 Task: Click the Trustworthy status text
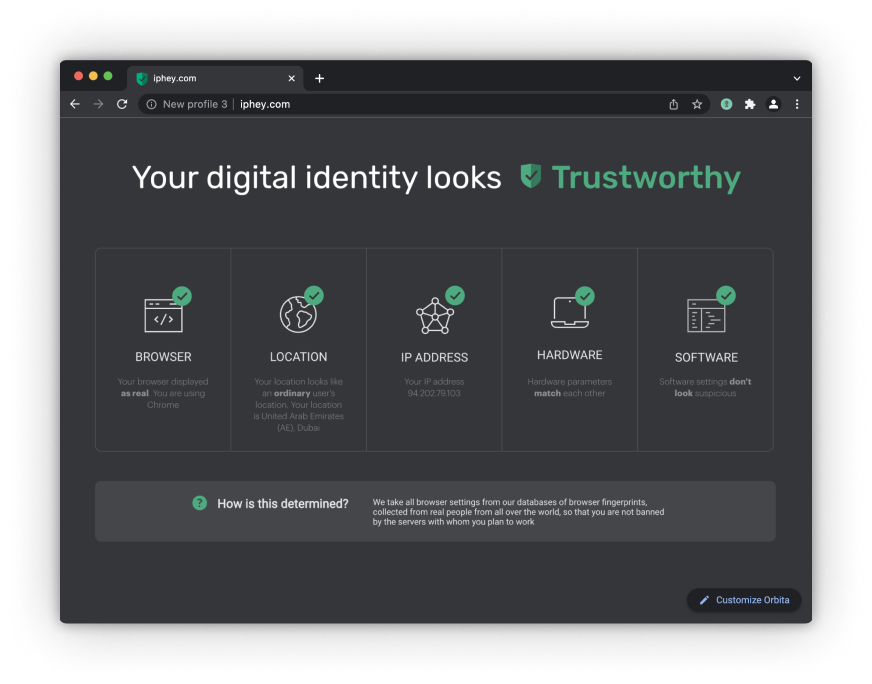[646, 178]
